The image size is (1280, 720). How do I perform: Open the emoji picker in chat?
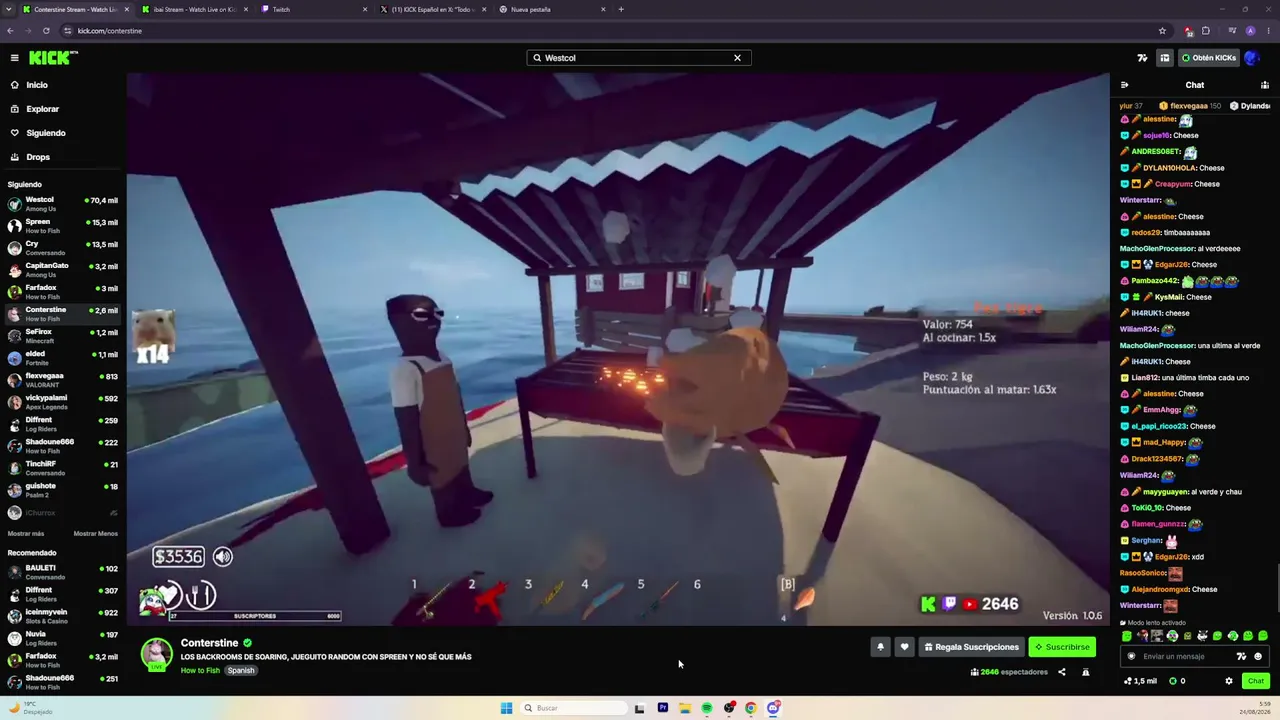[1258, 657]
